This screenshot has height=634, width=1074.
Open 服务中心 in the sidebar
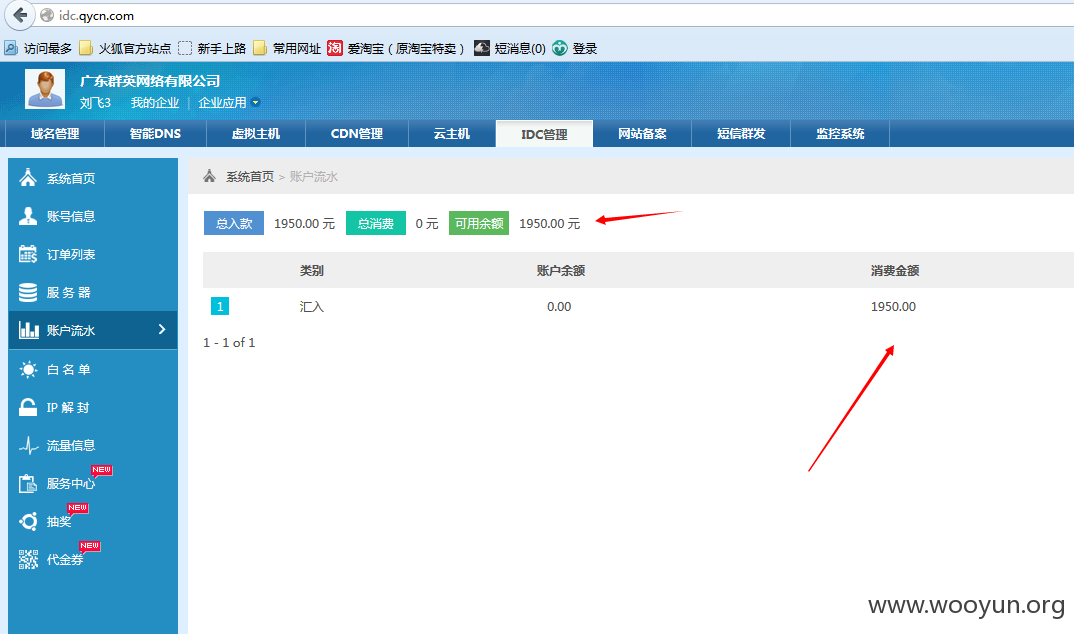pyautogui.click(x=93, y=483)
